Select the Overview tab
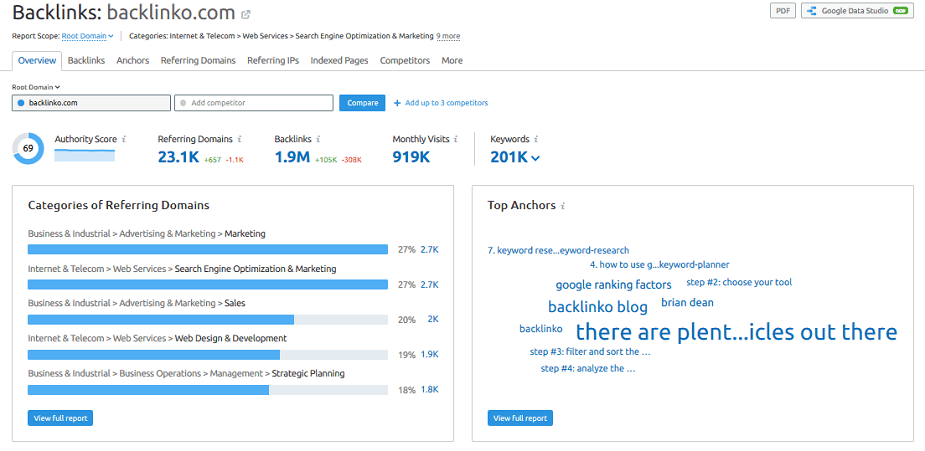925x451 pixels. (37, 61)
